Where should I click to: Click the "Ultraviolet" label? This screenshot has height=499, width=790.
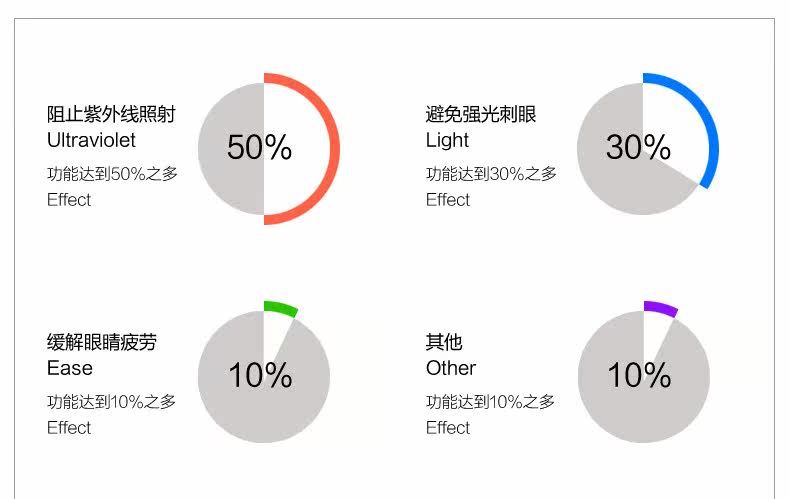(x=91, y=141)
